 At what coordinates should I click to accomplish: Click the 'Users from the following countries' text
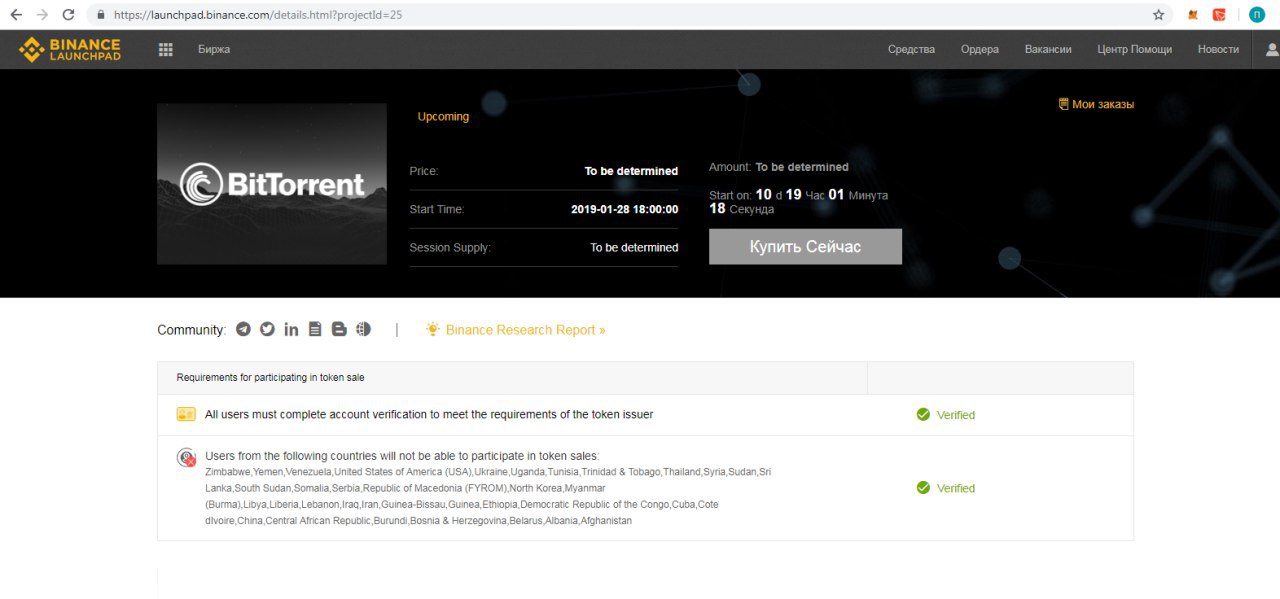click(x=402, y=456)
